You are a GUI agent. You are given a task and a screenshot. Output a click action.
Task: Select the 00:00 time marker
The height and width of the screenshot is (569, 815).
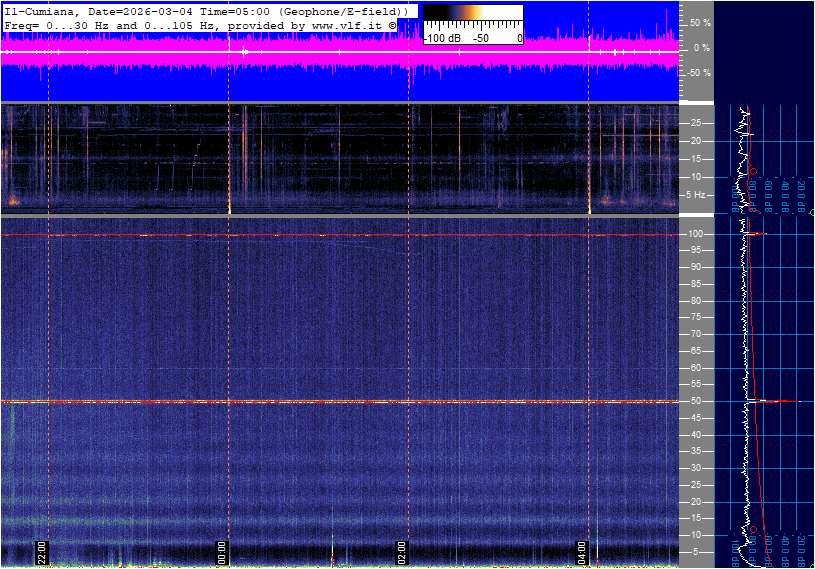[x=222, y=551]
